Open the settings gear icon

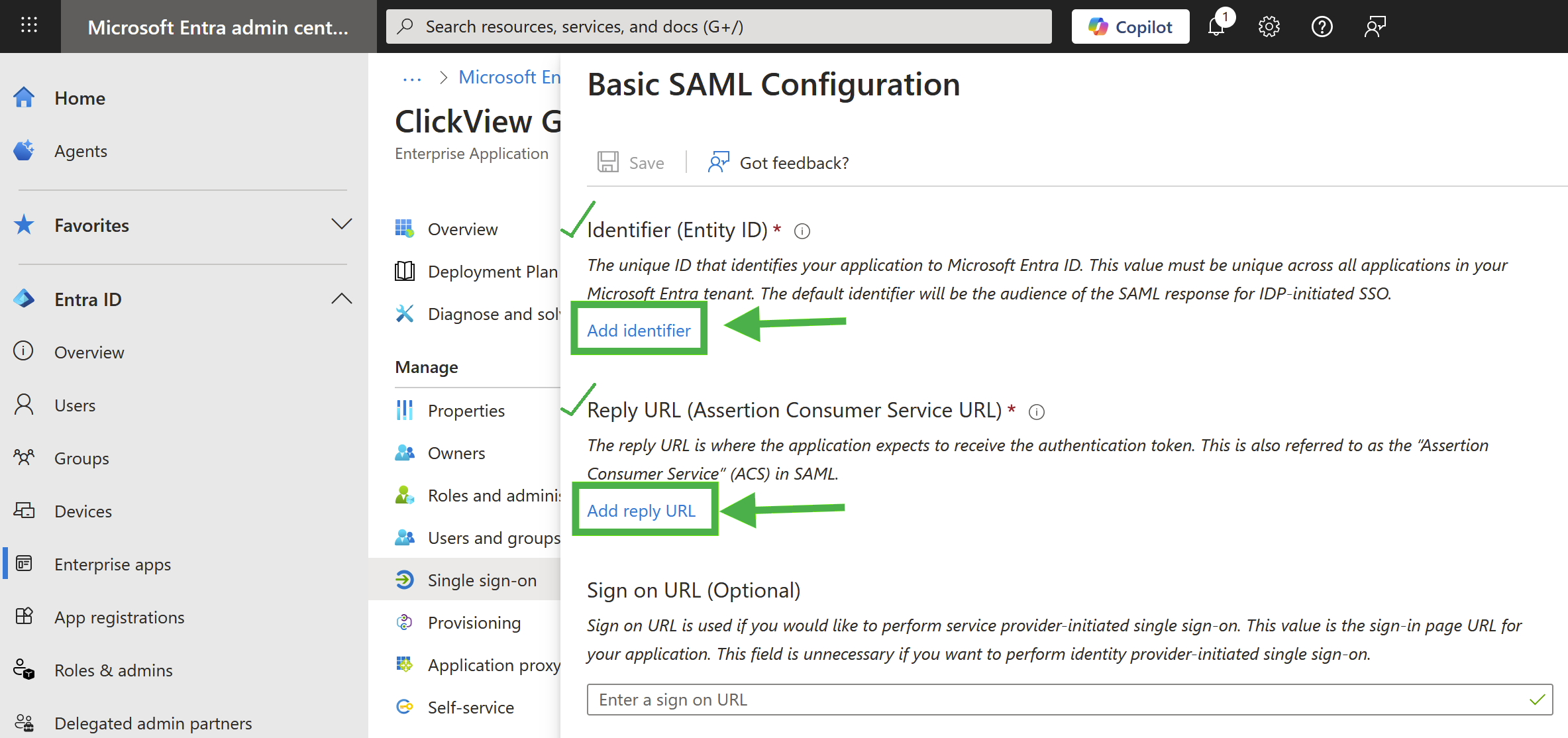click(1269, 26)
